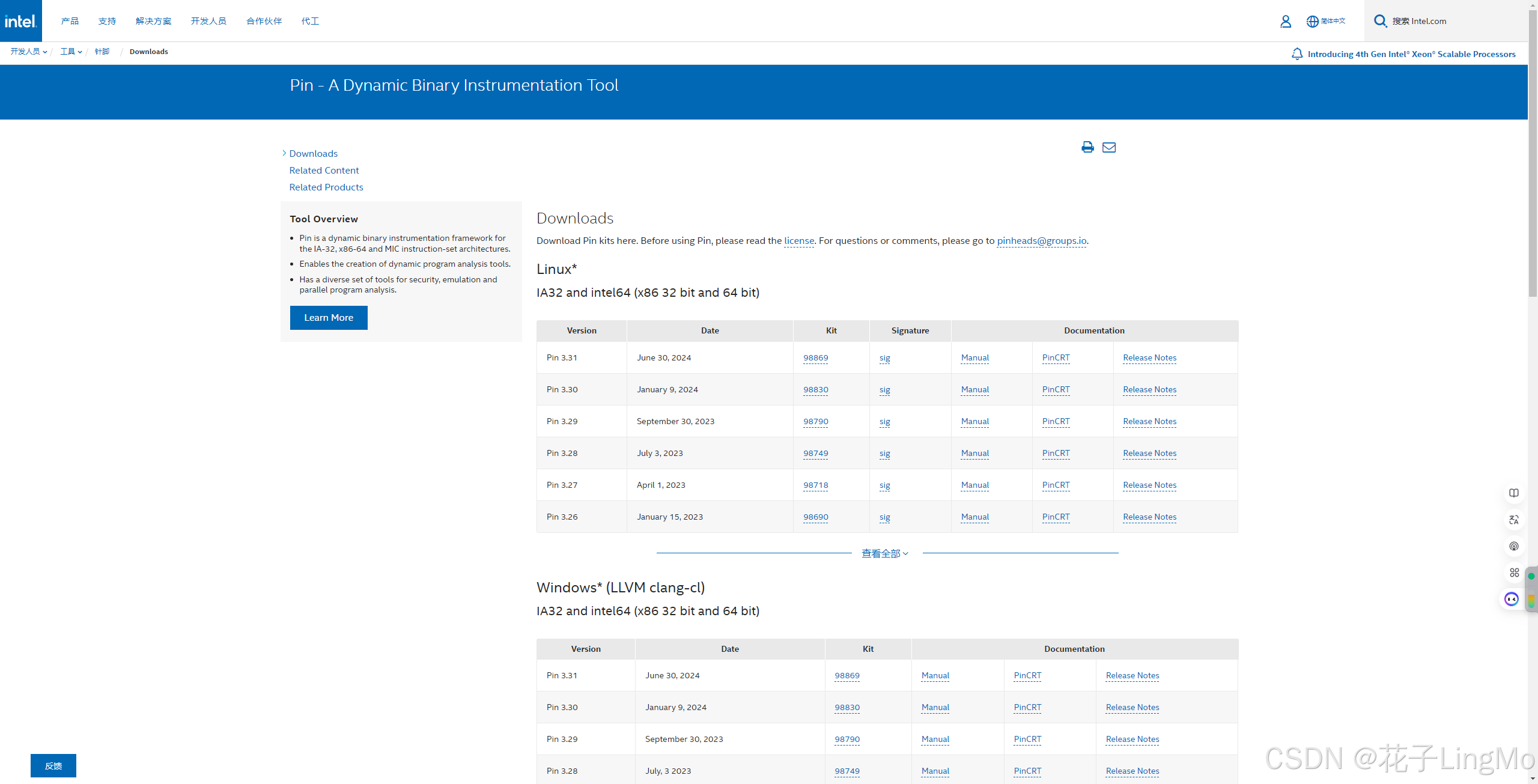The image size is (1538, 784).
Task: Download Linux kit 98718
Action: coord(816,485)
